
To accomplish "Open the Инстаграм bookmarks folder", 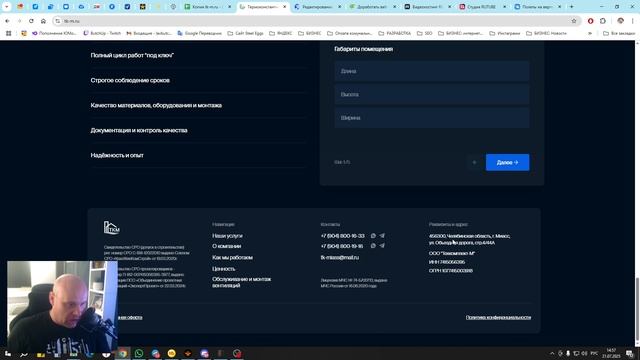I will click(504, 33).
